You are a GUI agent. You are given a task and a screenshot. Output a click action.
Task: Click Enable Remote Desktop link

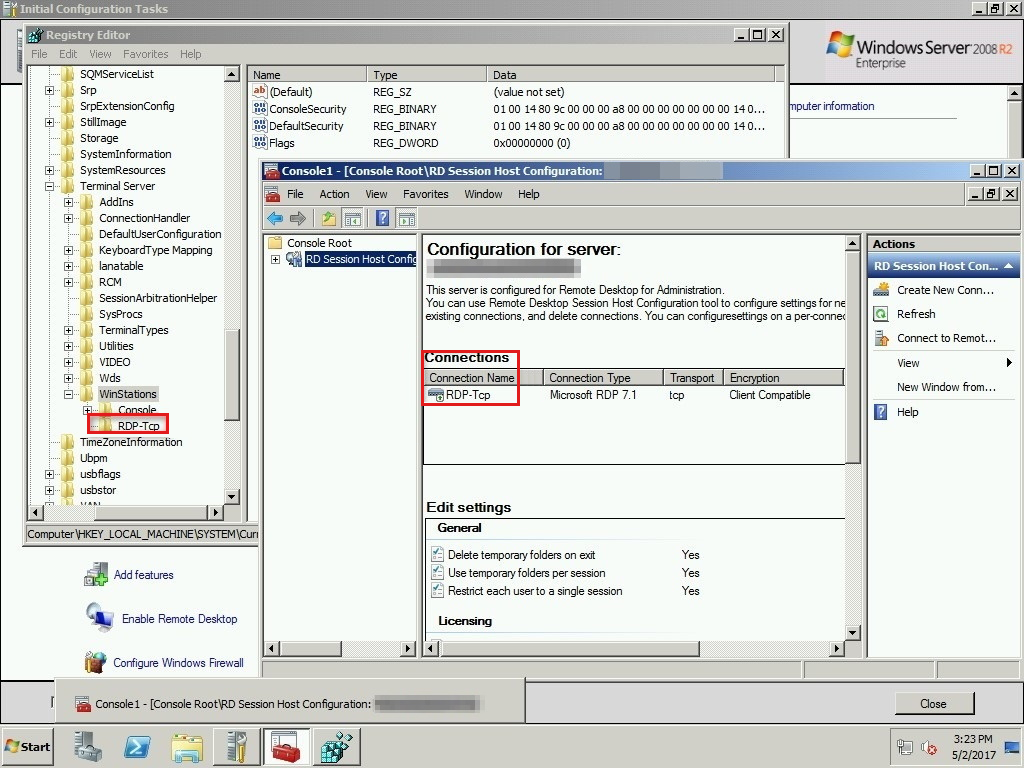coord(180,618)
